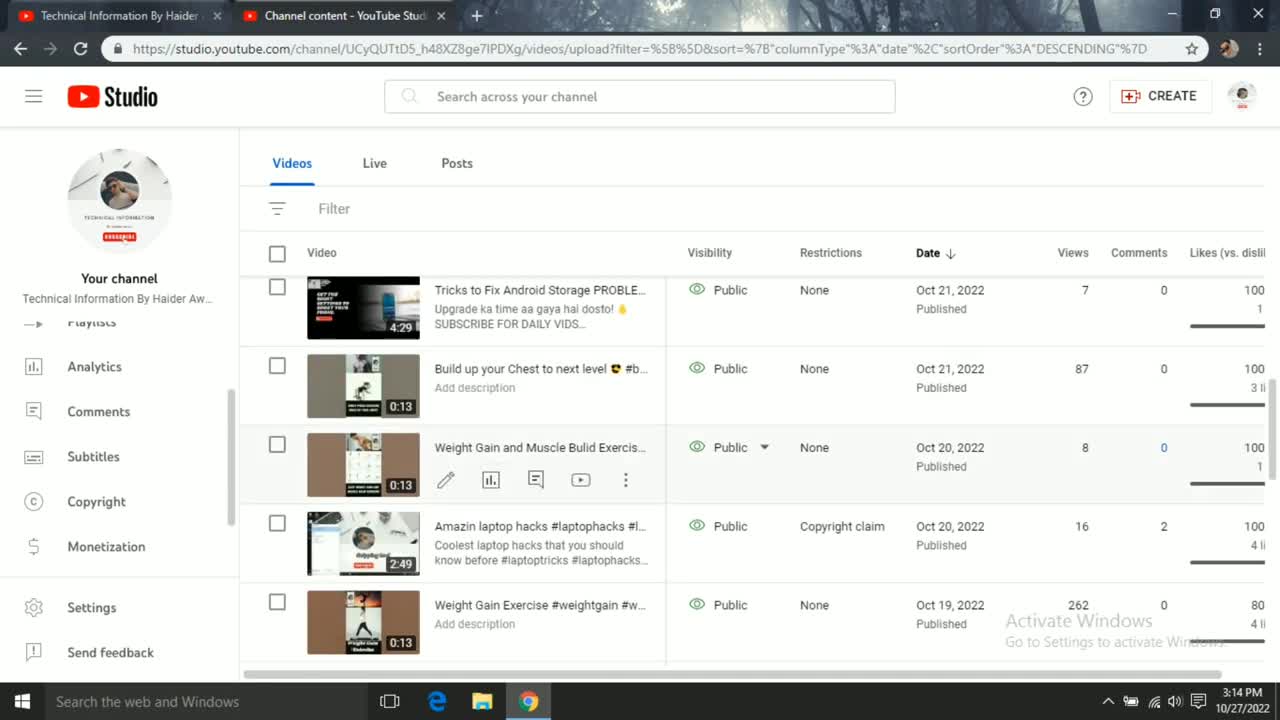Viewport: 1280px width, 720px height.
Task: Click the YouTube Studio logo
Action: [x=113, y=96]
